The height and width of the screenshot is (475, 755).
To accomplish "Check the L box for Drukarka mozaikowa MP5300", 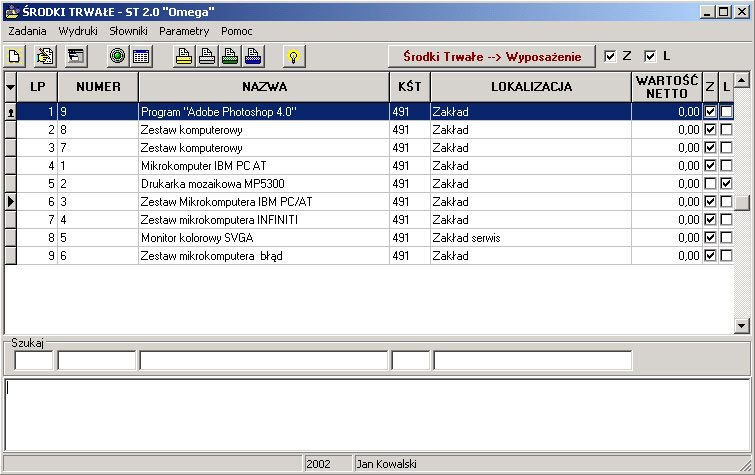I will (727, 184).
